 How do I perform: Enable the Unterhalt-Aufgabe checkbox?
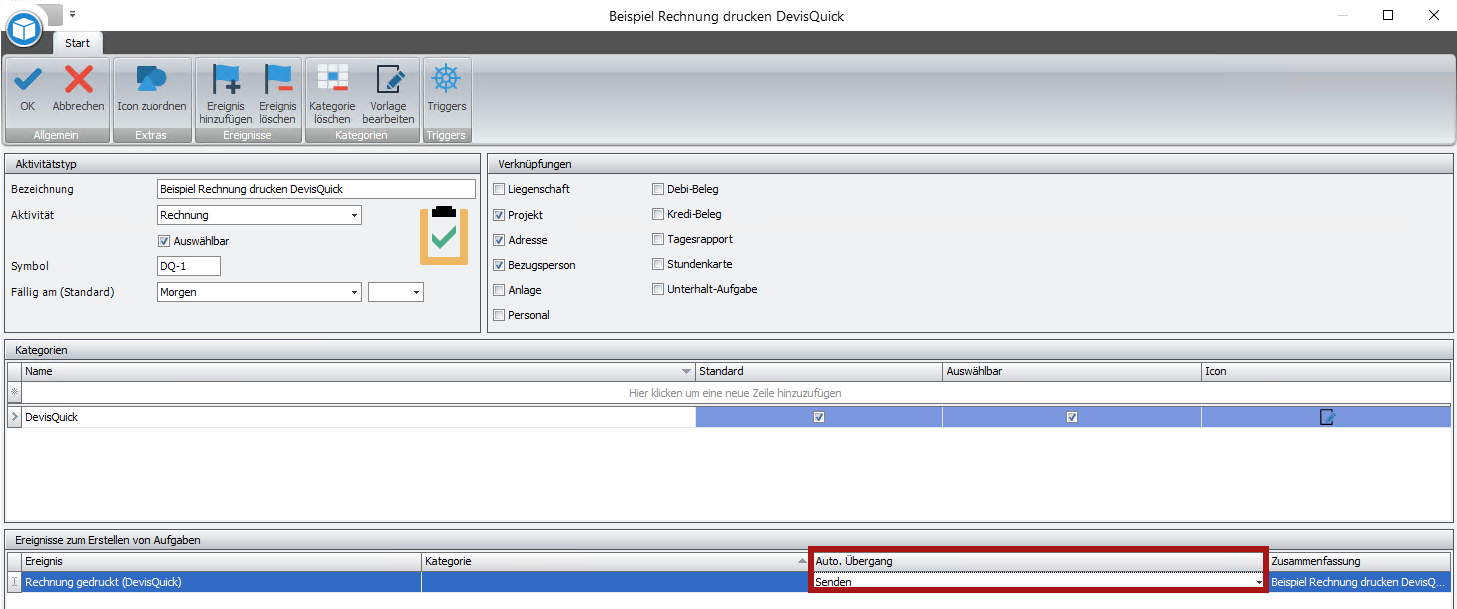click(x=658, y=289)
